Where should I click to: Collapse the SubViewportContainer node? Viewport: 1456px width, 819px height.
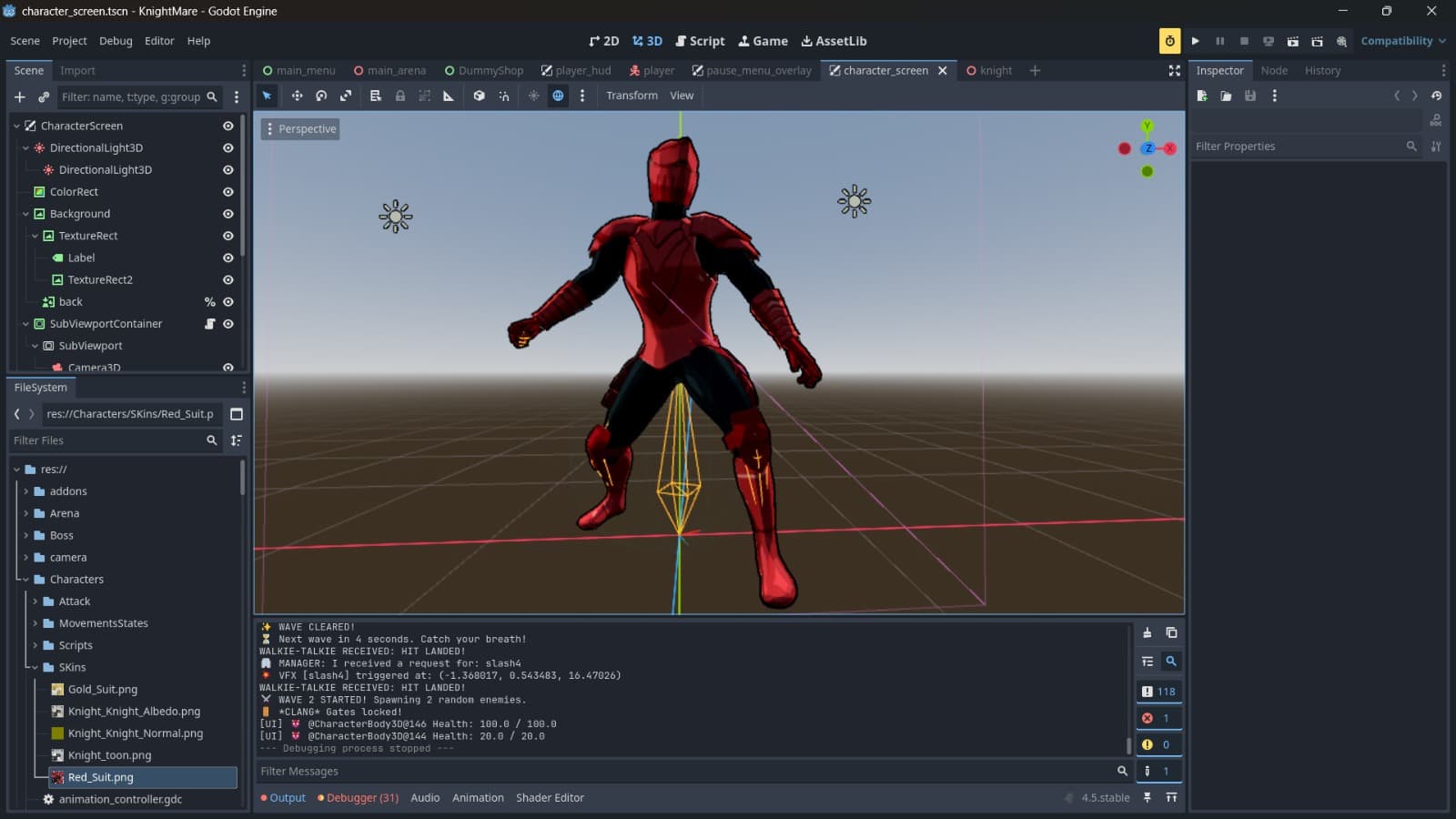25,324
